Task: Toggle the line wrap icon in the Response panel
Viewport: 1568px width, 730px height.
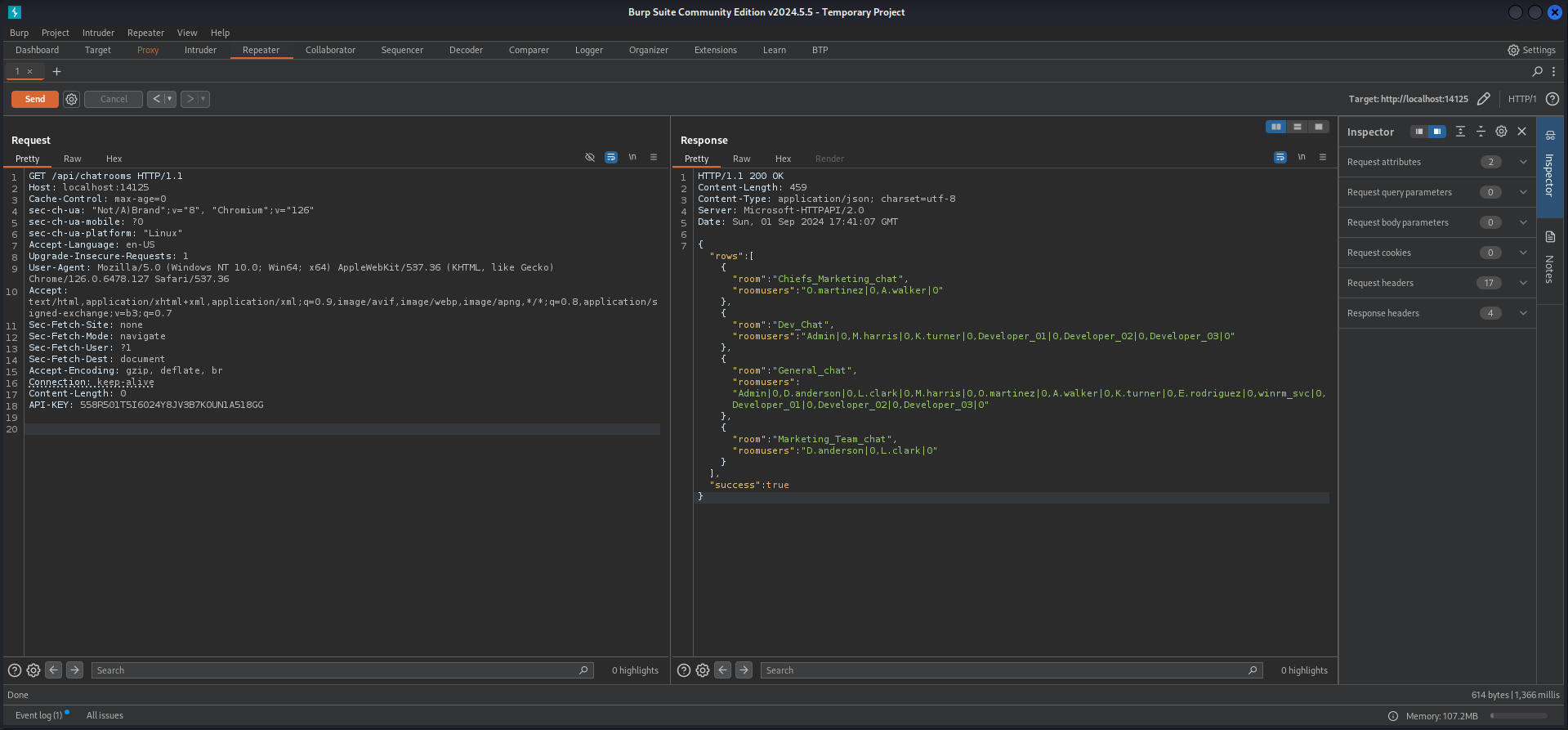Action: point(1280,157)
